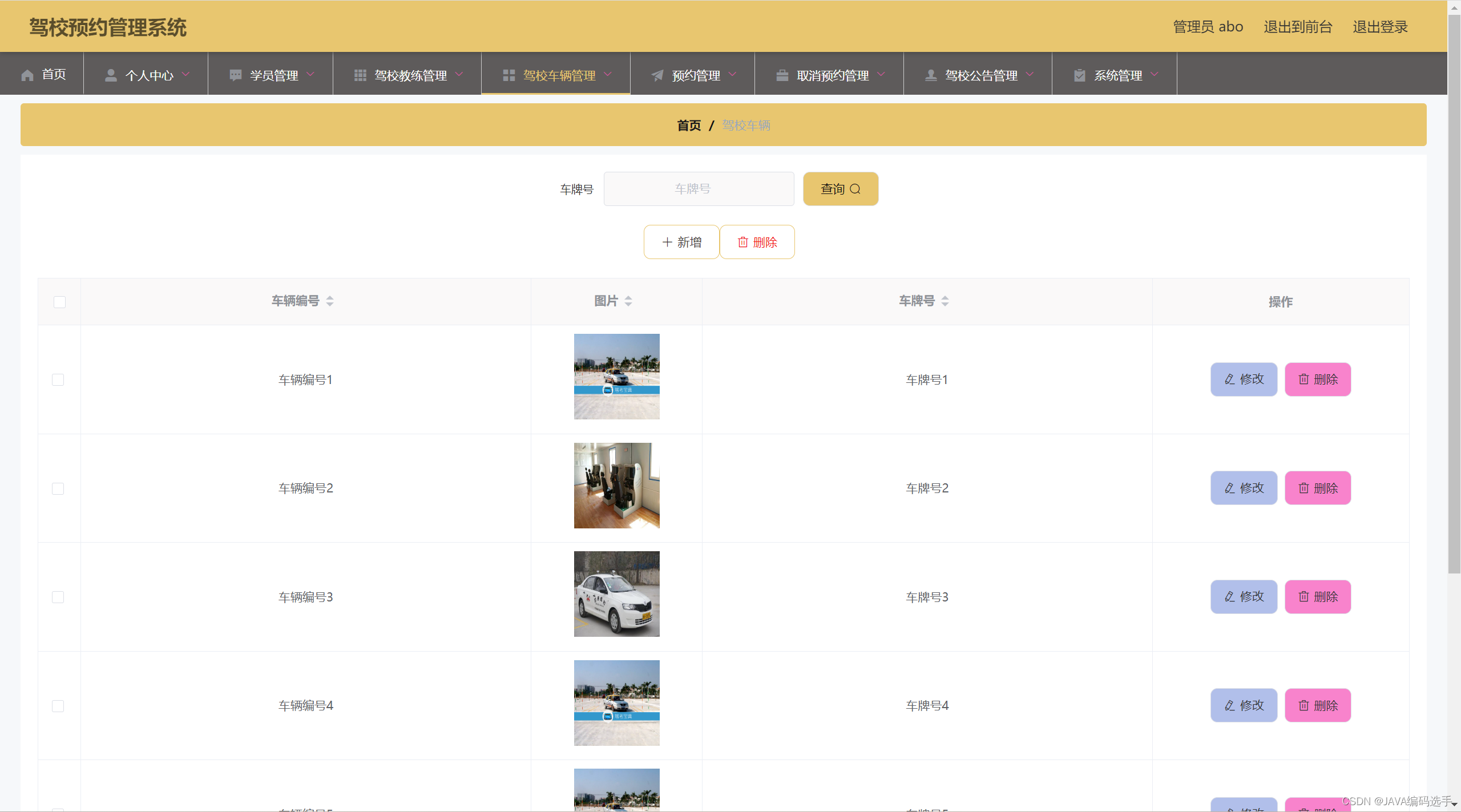The height and width of the screenshot is (812, 1461).
Task: Expand the 学员管理 dropdown chevron
Action: (x=311, y=74)
